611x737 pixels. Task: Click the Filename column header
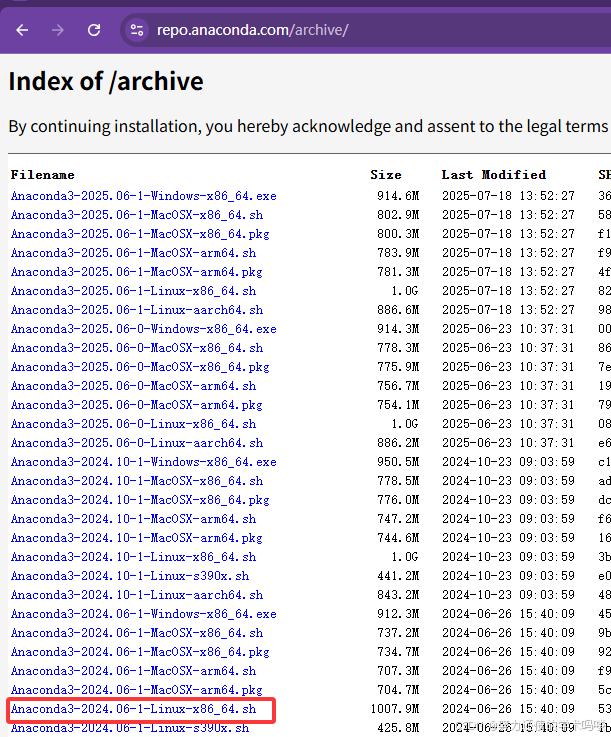[x=42, y=175]
